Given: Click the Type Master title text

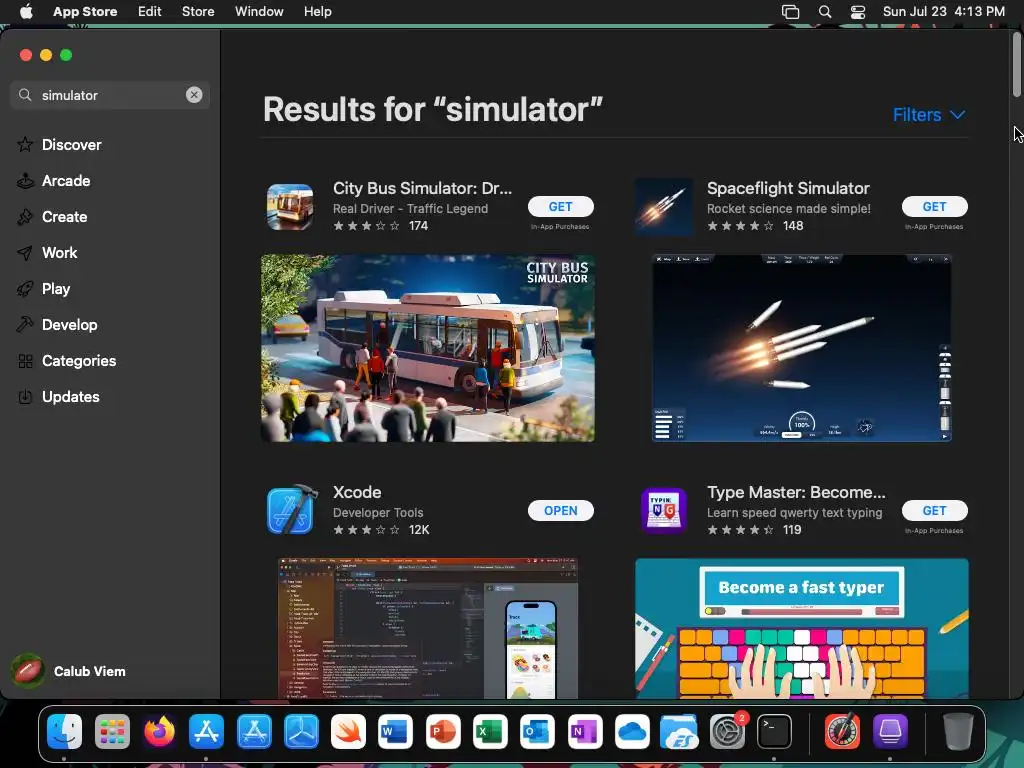Looking at the screenshot, I should (x=796, y=492).
